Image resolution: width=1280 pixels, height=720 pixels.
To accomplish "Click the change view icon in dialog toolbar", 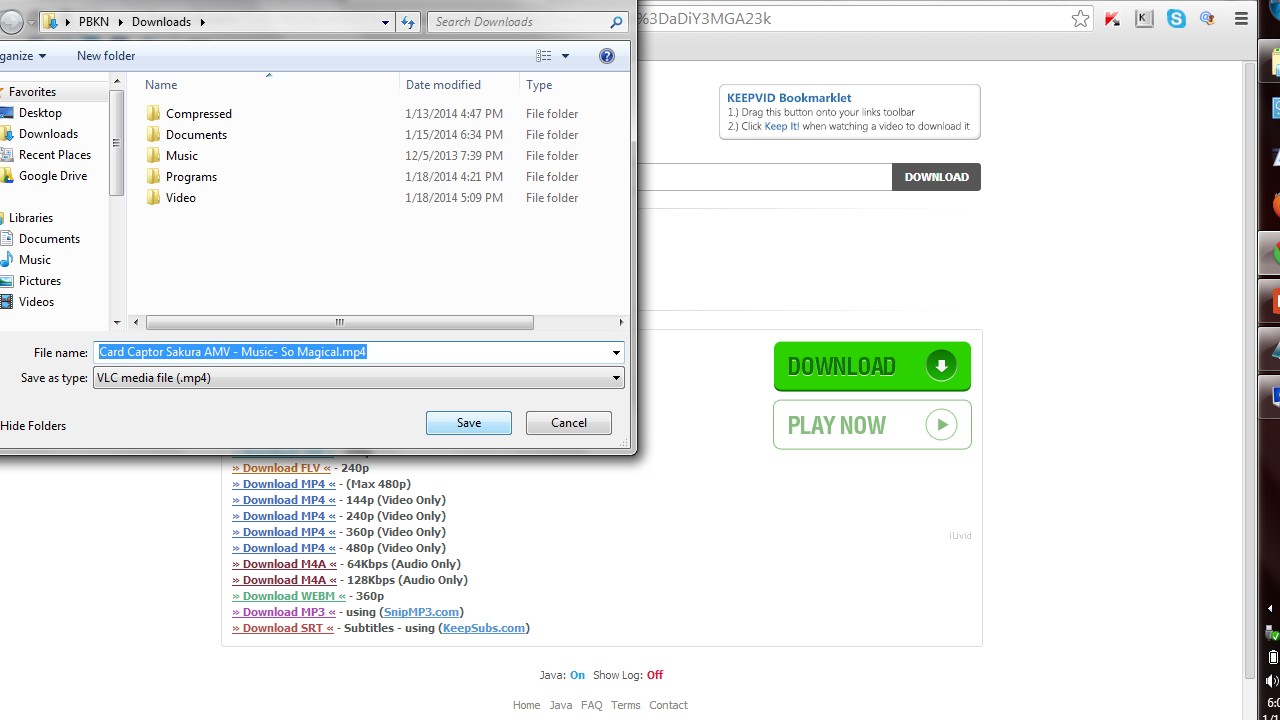I will tap(544, 56).
